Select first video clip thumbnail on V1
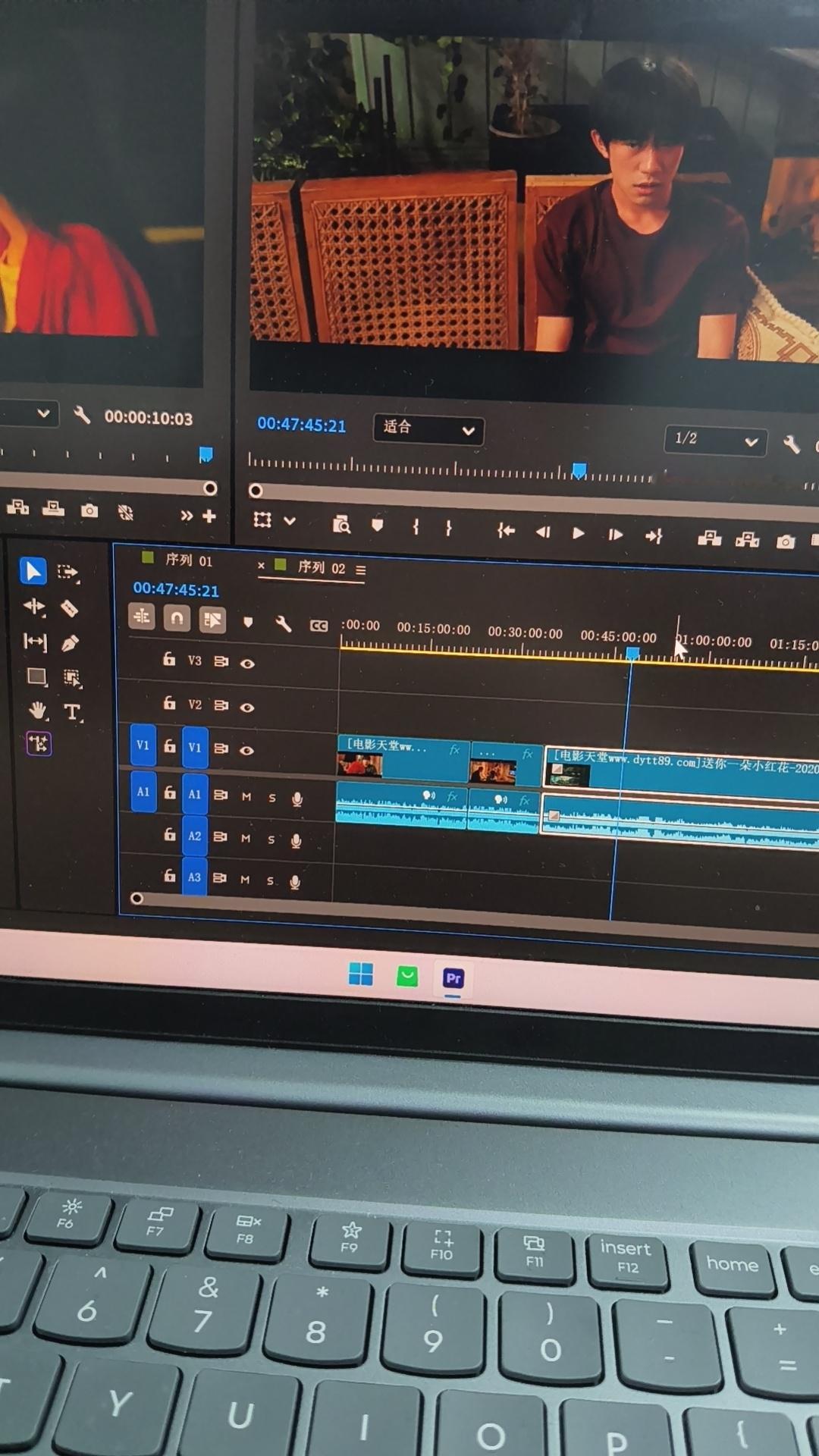Viewport: 819px width, 1456px height. click(x=359, y=764)
